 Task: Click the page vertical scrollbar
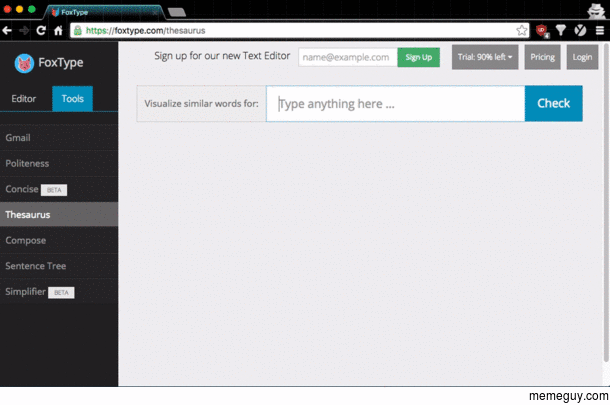click(x=606, y=202)
